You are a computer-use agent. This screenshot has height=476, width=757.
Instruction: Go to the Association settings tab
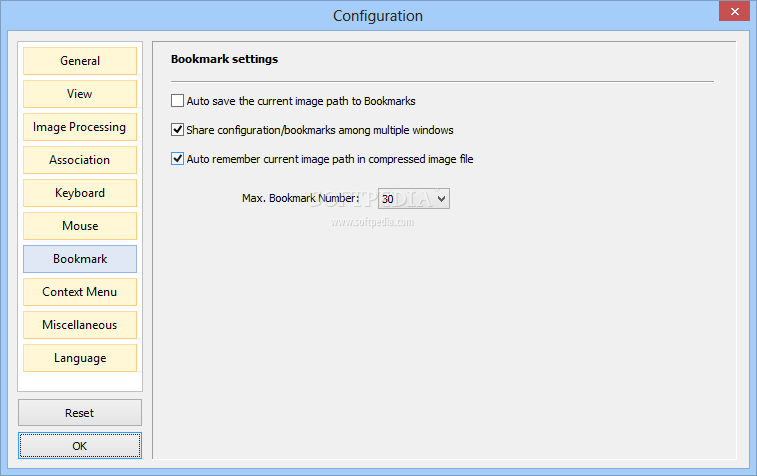[x=80, y=160]
